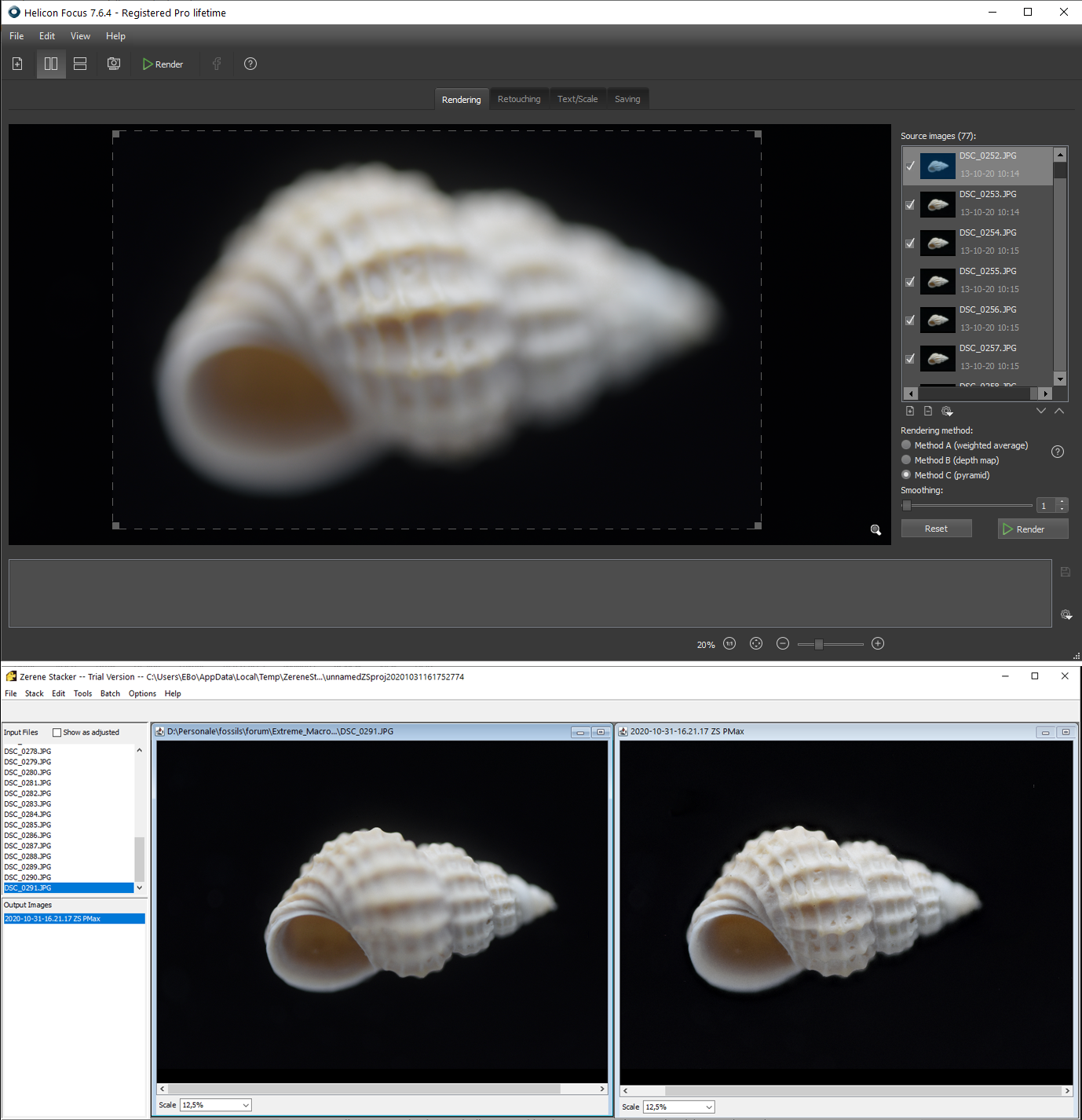
Task: Open Zerene Stacker Stack menu
Action: click(35, 694)
